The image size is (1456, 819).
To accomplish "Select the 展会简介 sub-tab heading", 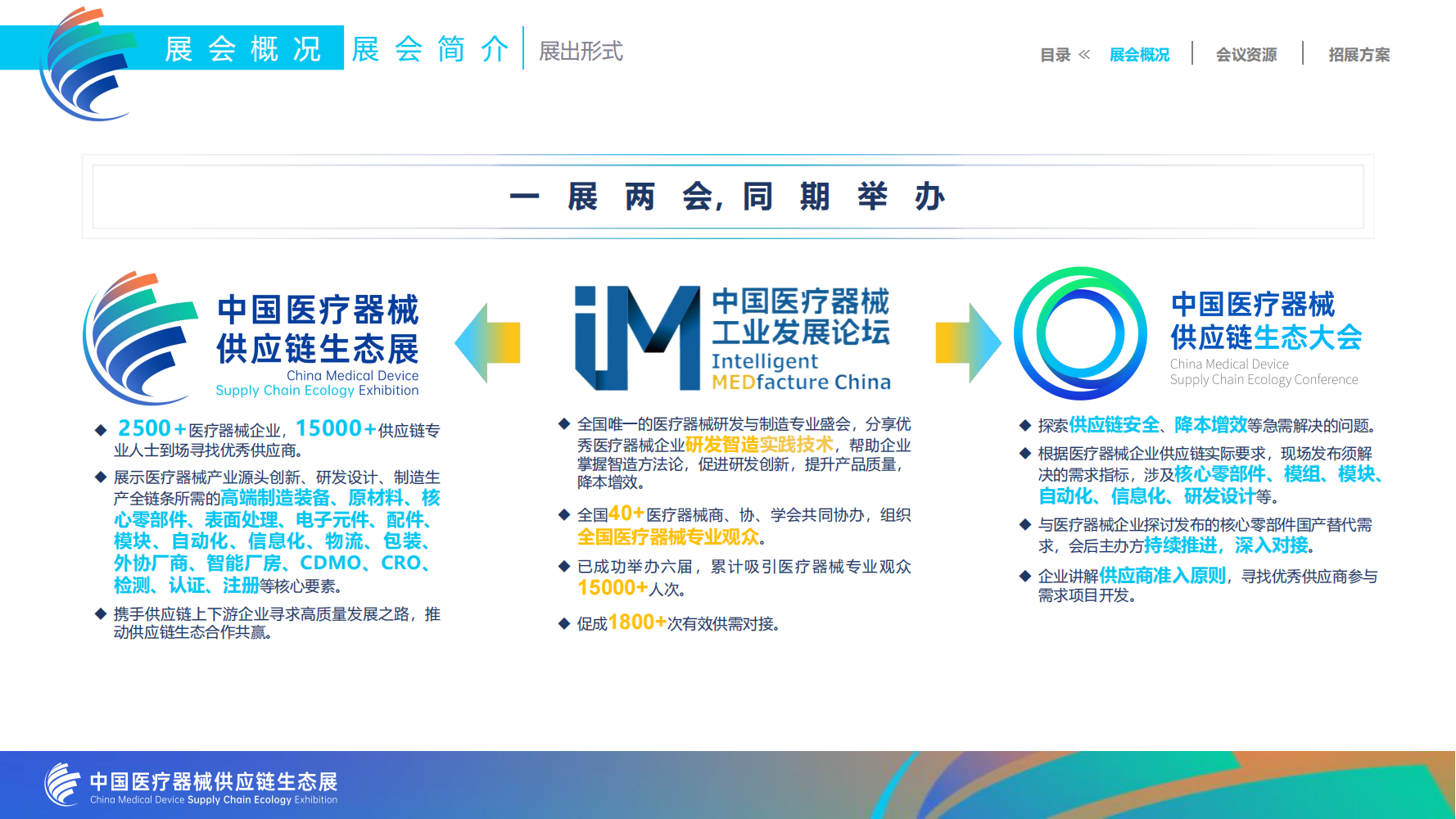I will [x=431, y=49].
